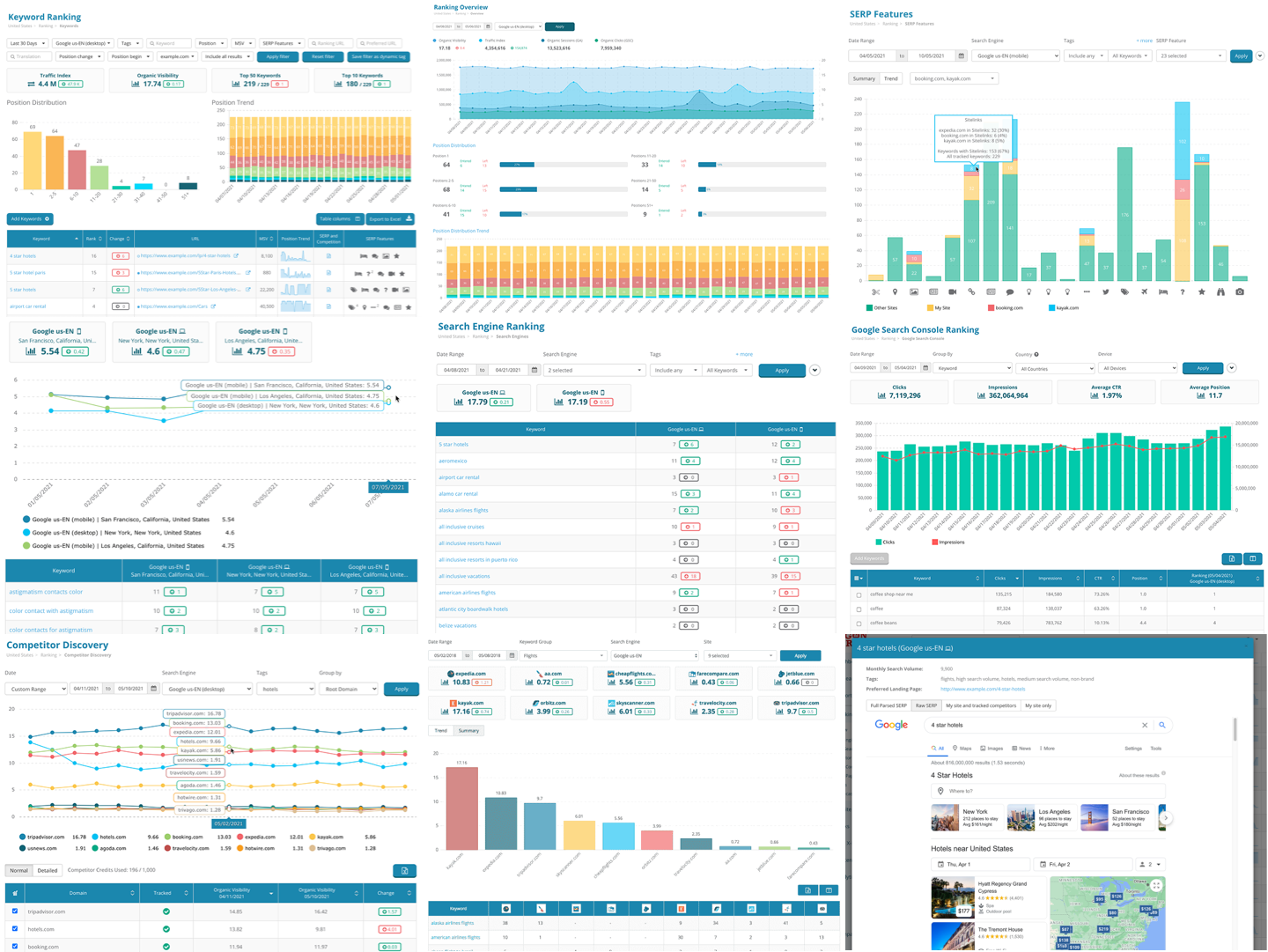Click the Competitor Discovery Excel export icon
The height and width of the screenshot is (952, 1268).
click(404, 871)
